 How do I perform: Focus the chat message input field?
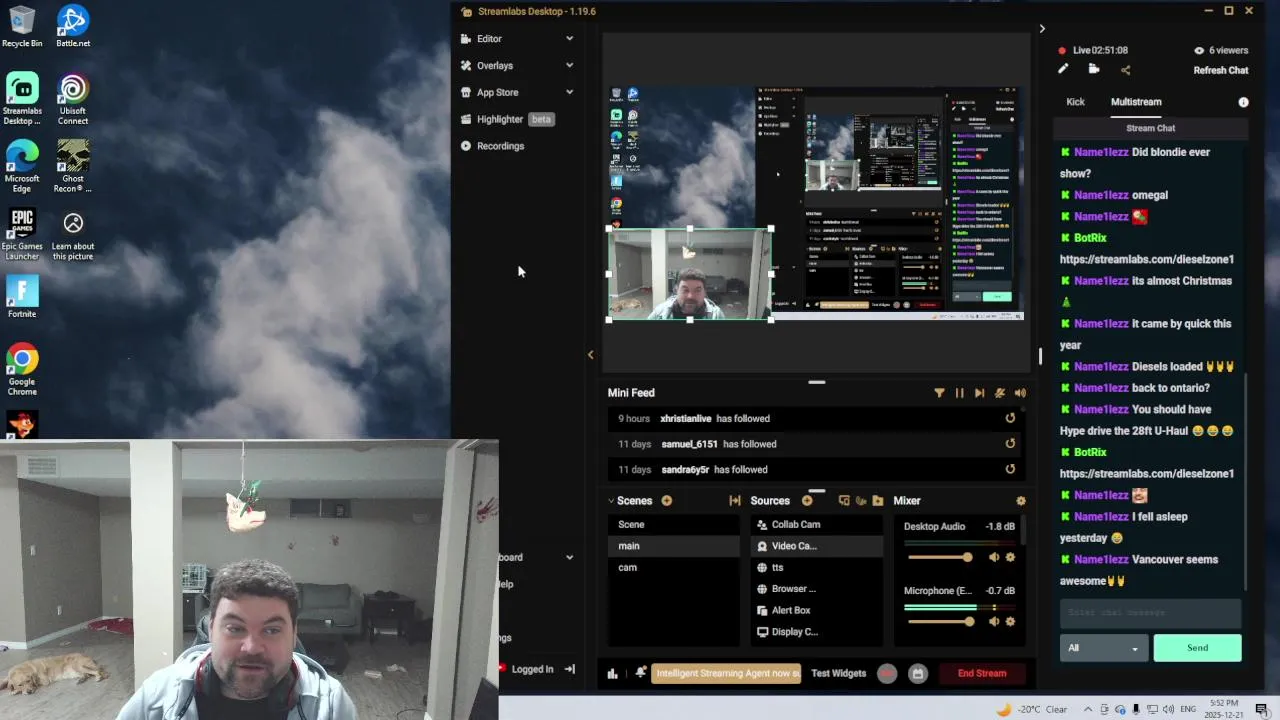1150,612
